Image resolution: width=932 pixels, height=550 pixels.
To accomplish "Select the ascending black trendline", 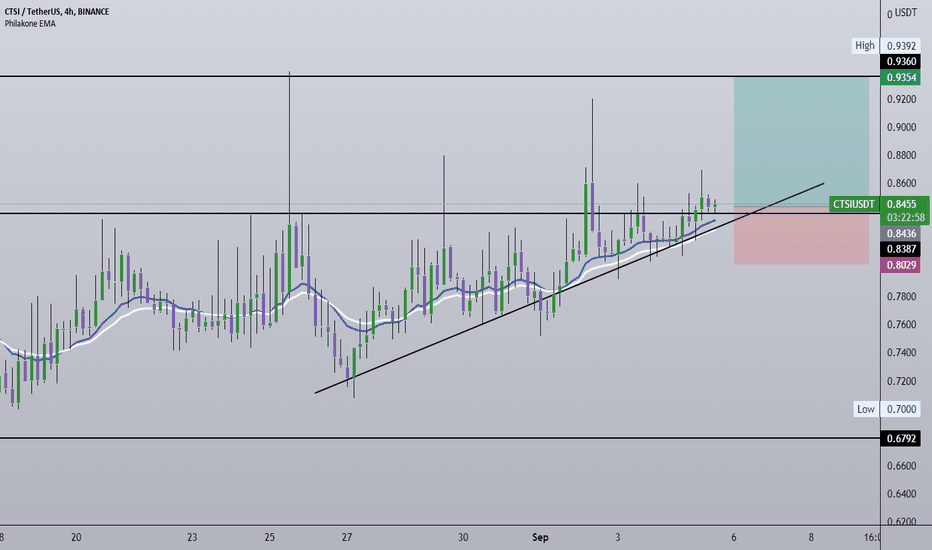I will tap(569, 288).
